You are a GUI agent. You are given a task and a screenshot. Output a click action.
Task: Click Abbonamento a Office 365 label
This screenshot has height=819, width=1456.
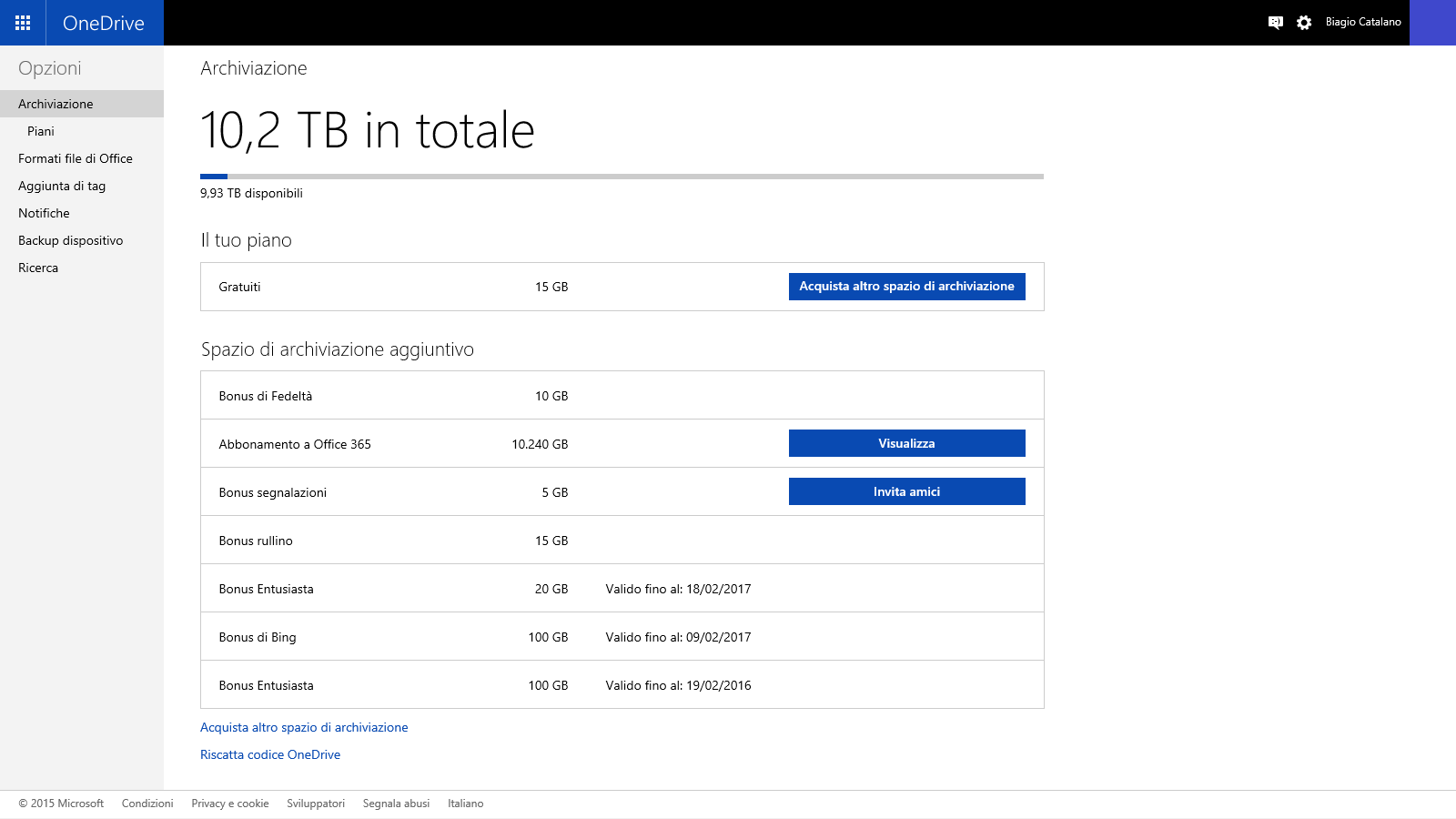point(295,444)
